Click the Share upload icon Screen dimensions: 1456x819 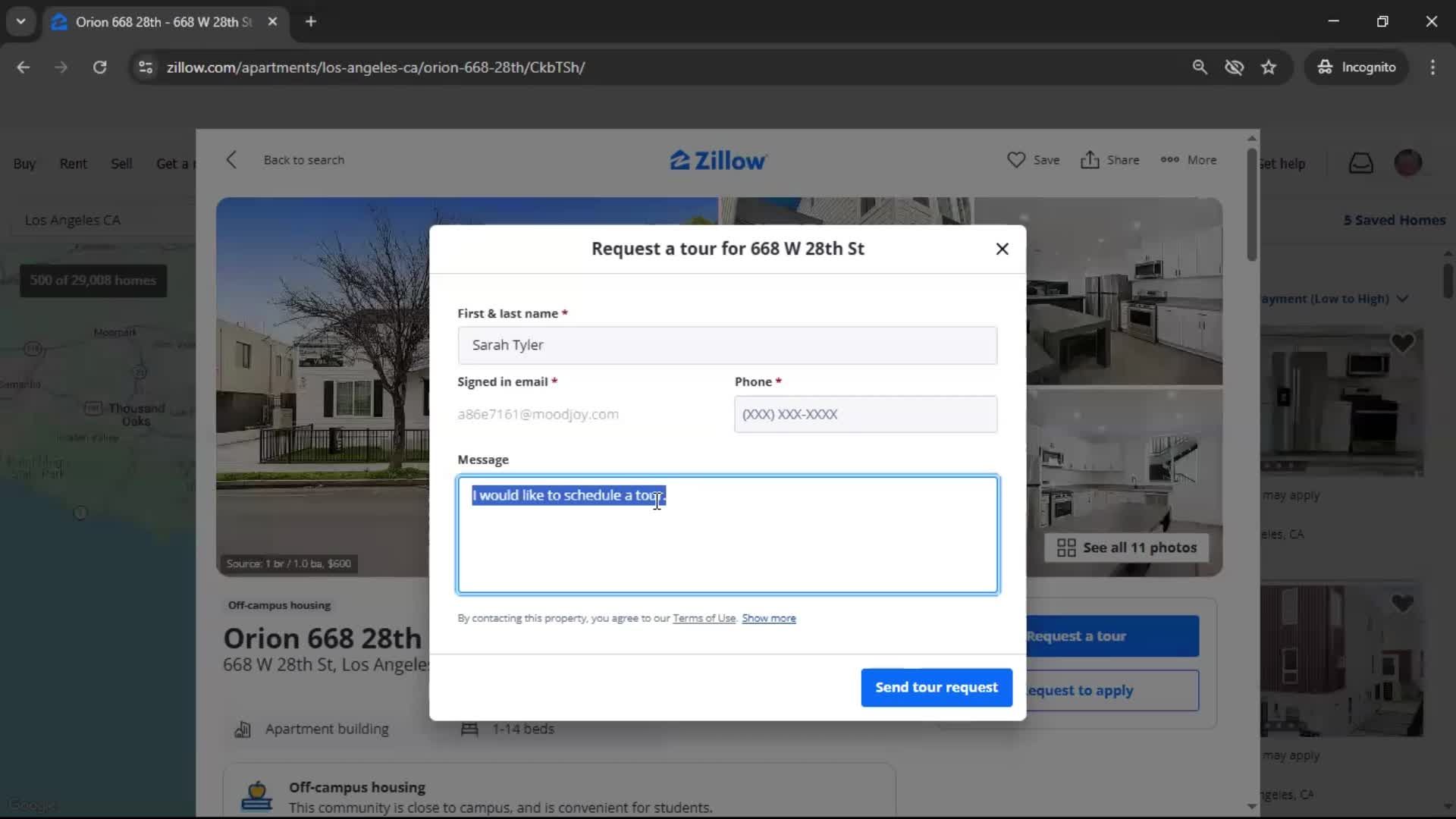(x=1089, y=160)
